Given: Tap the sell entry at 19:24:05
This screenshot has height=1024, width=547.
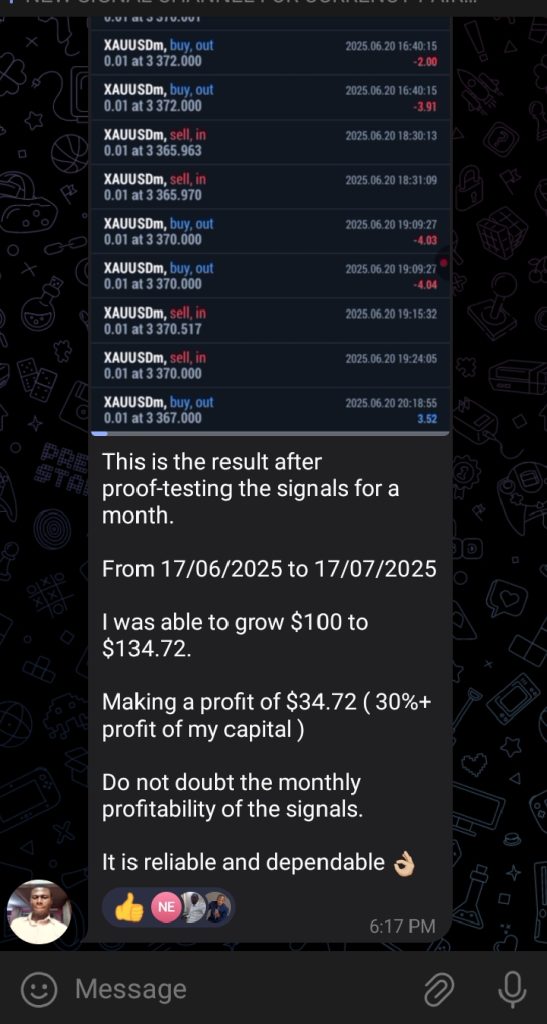Looking at the screenshot, I should click(x=269, y=365).
